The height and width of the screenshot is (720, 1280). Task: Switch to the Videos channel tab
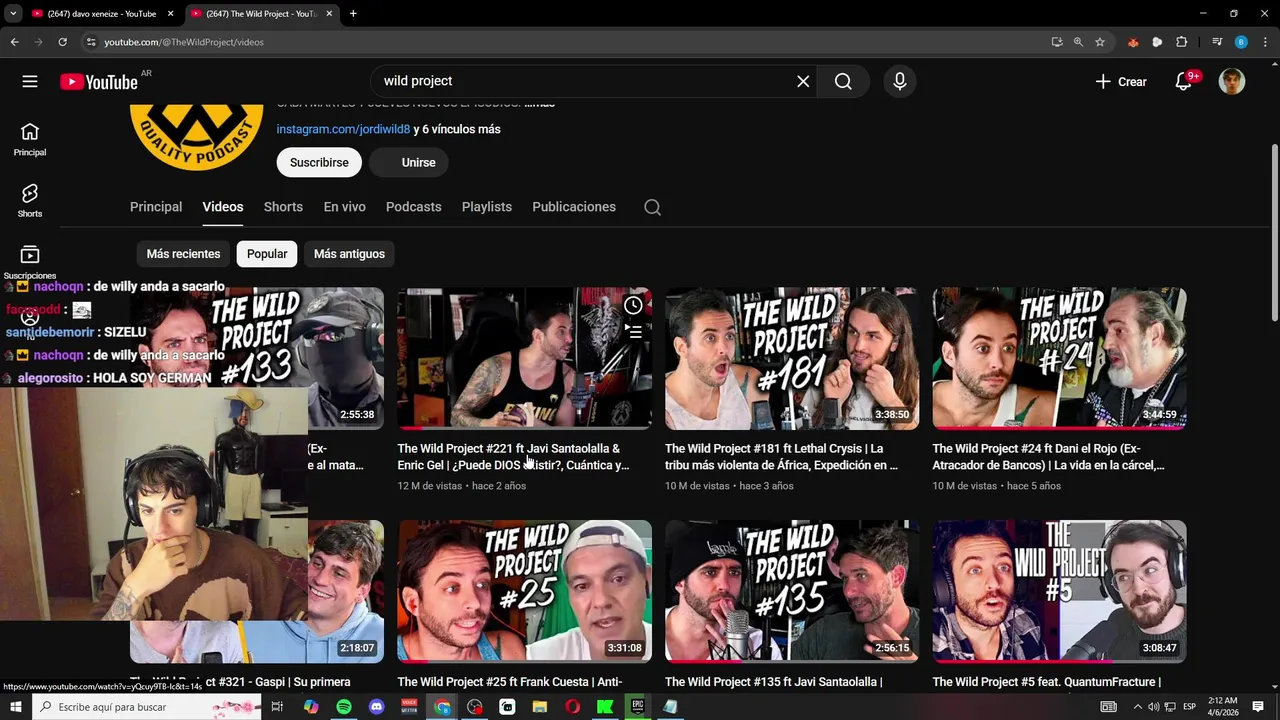pos(223,207)
